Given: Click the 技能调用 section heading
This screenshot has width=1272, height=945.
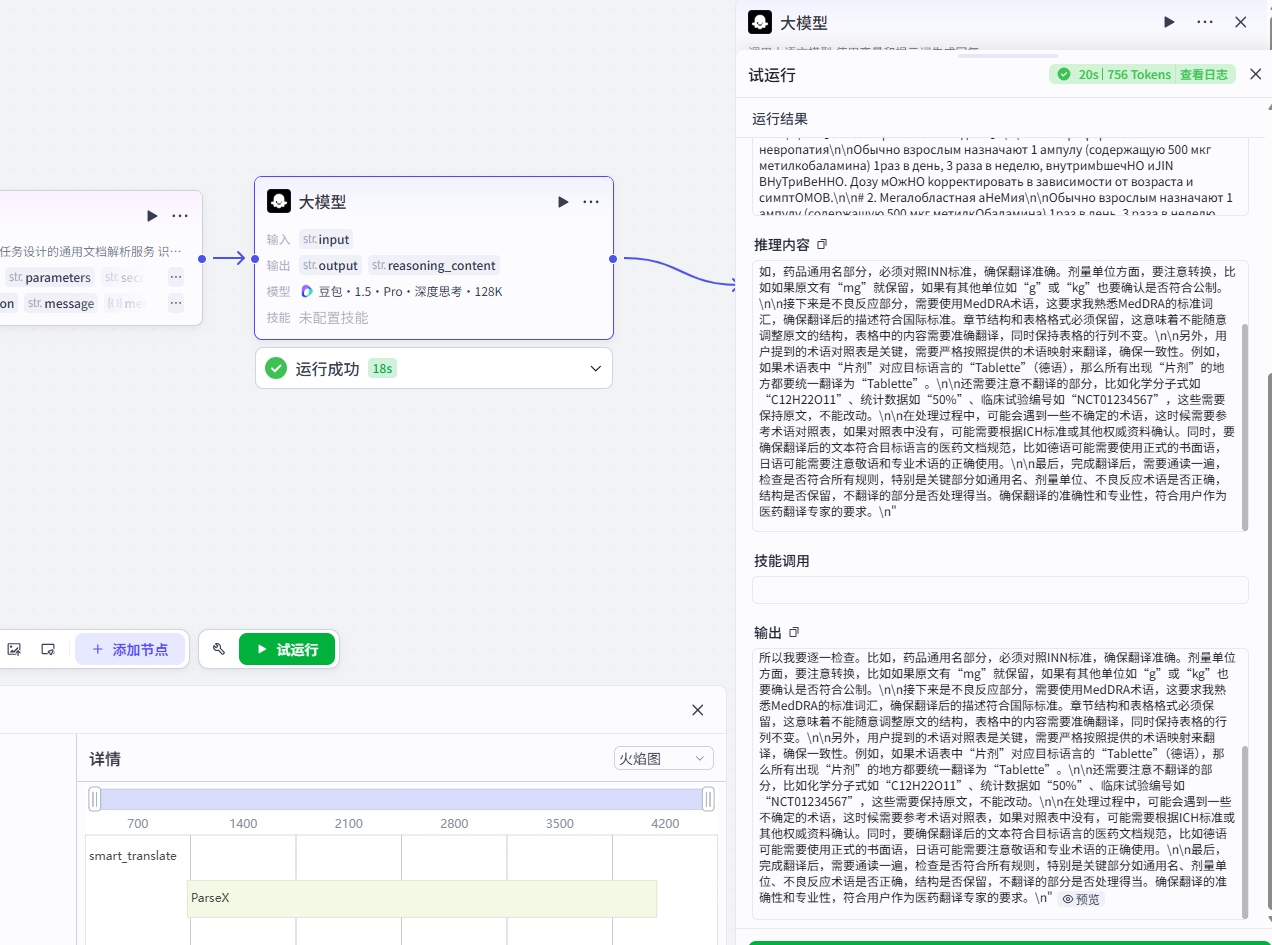Looking at the screenshot, I should tap(782, 561).
